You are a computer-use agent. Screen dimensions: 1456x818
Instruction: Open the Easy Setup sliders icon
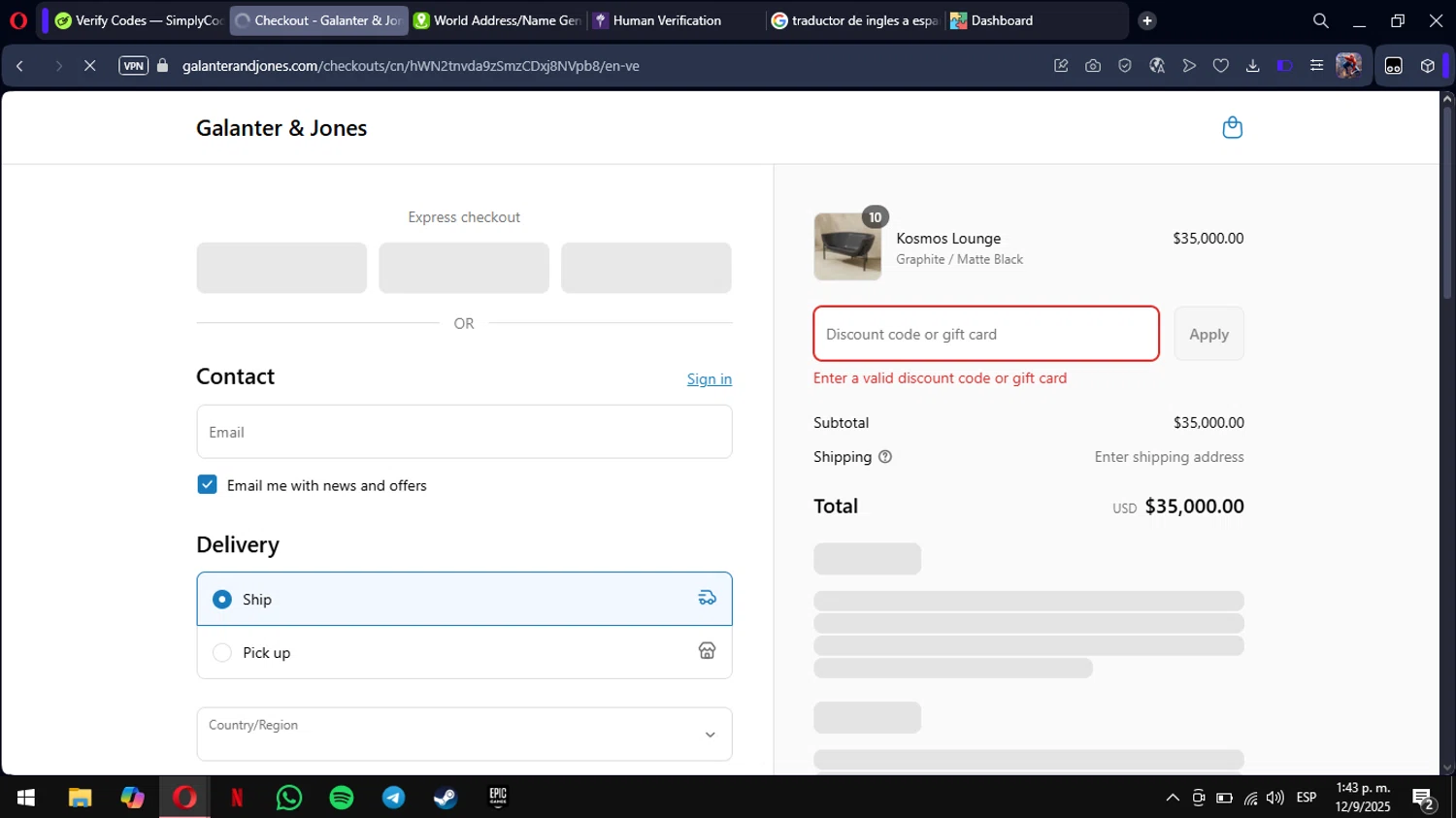pos(1316,66)
